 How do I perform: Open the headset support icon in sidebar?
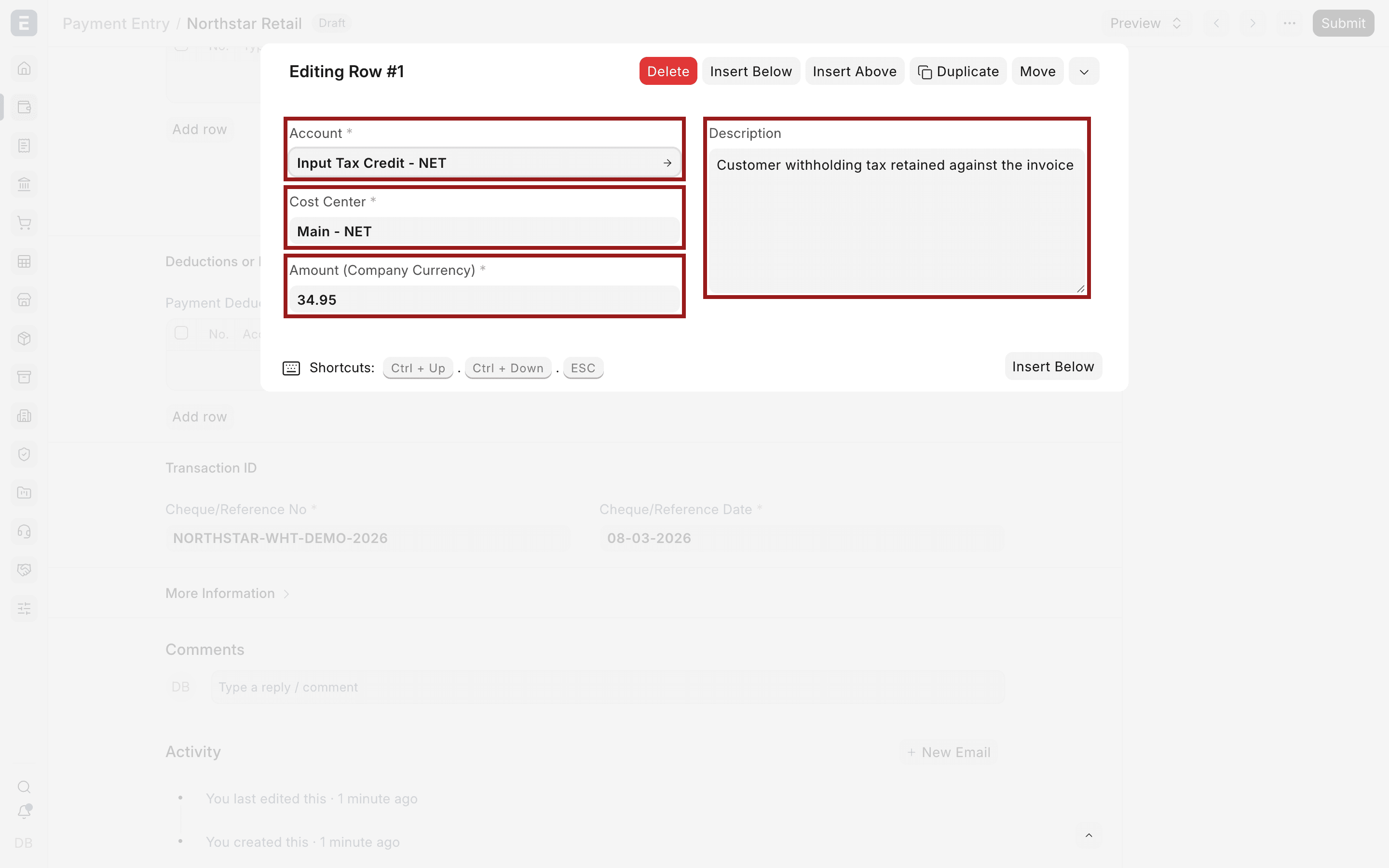(24, 531)
